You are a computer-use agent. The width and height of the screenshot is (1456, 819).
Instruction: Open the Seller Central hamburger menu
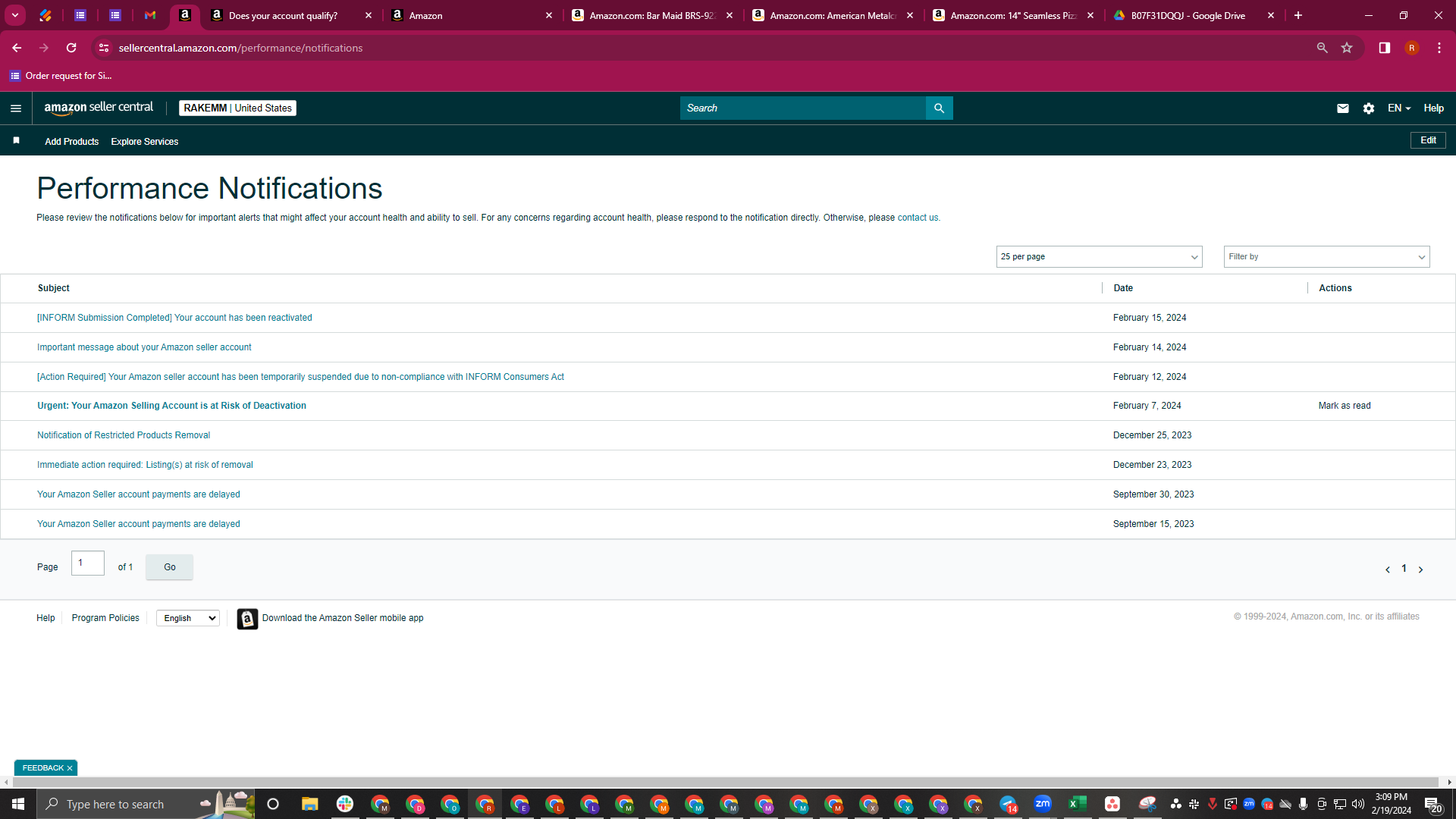point(16,108)
